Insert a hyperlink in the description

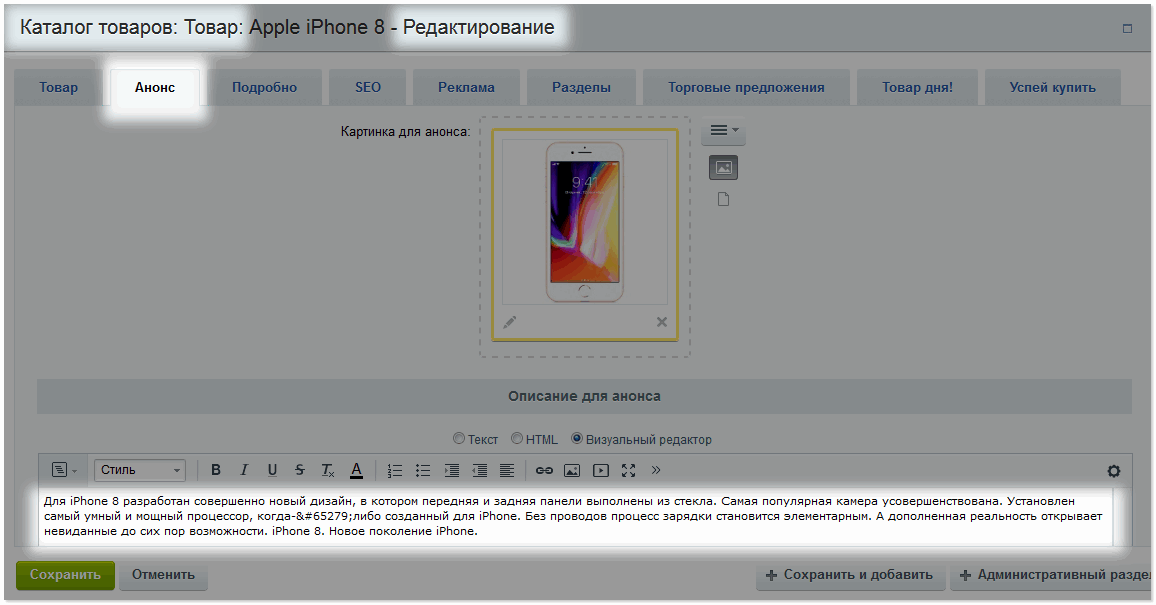544,470
